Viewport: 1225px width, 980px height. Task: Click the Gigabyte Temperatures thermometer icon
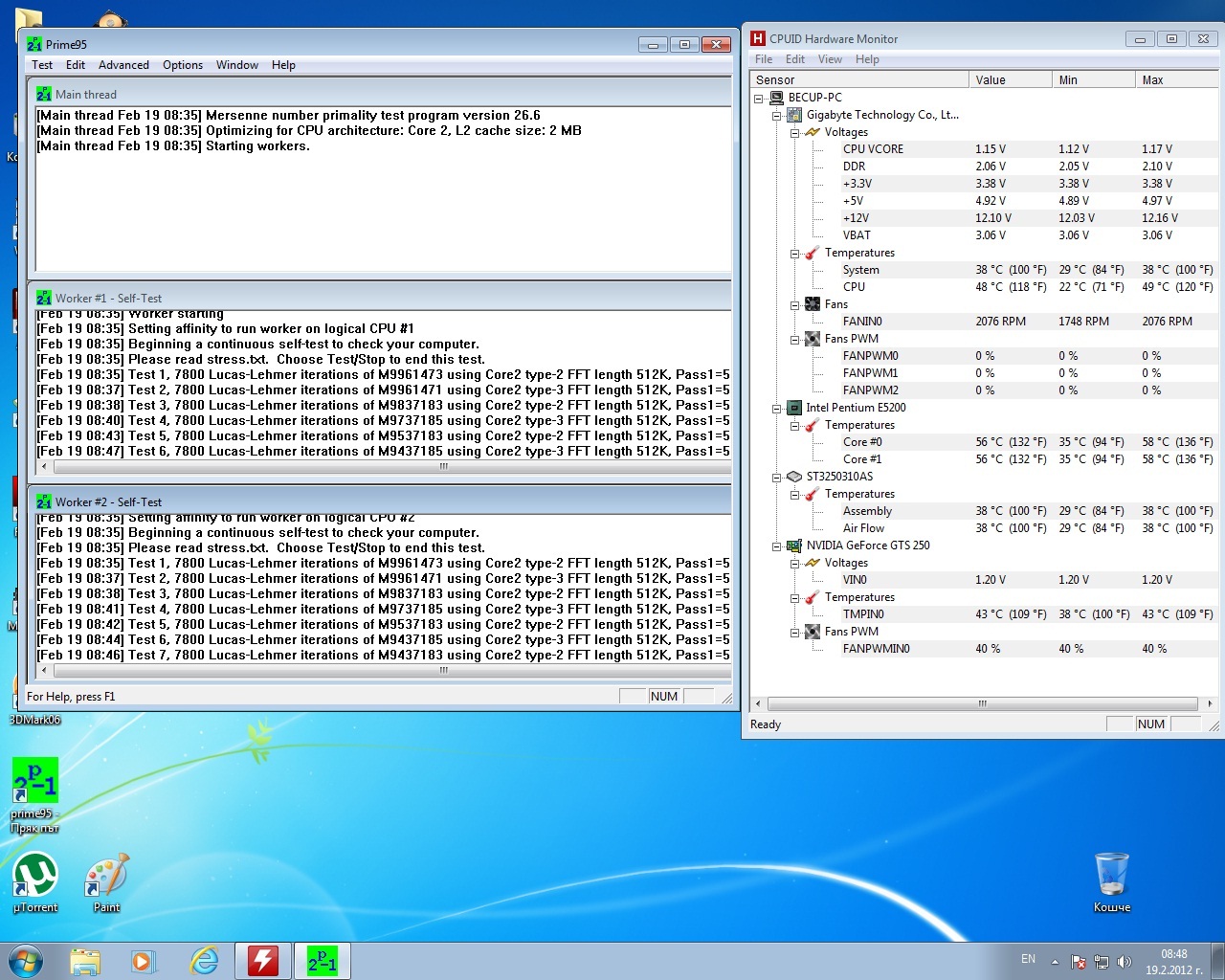(x=813, y=253)
